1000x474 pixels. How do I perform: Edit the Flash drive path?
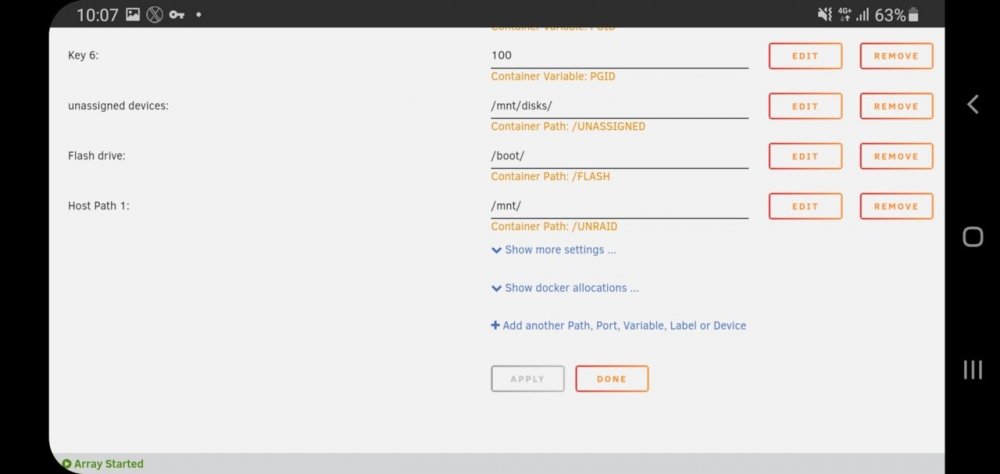click(x=805, y=156)
